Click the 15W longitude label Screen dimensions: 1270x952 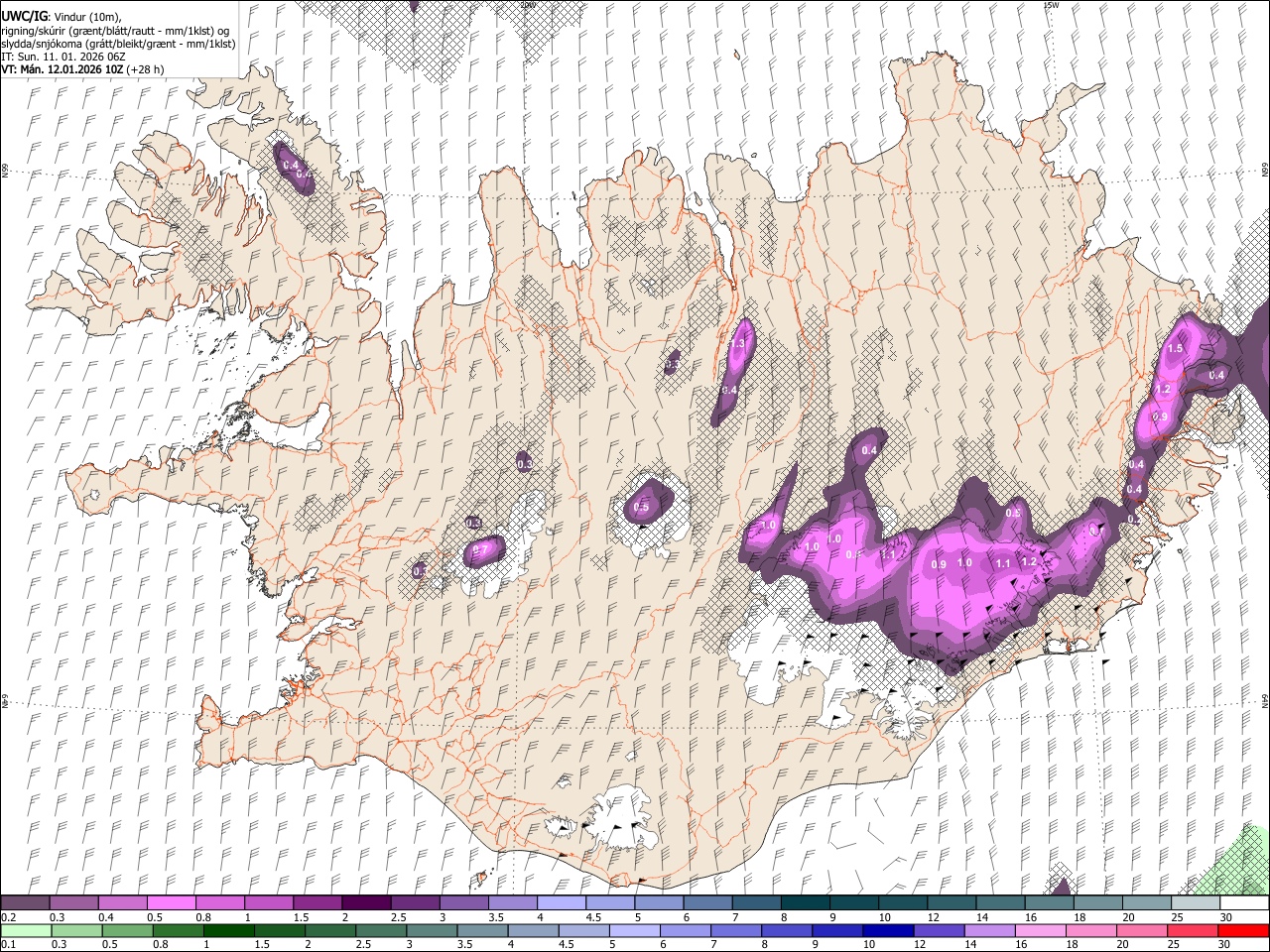click(1052, 5)
